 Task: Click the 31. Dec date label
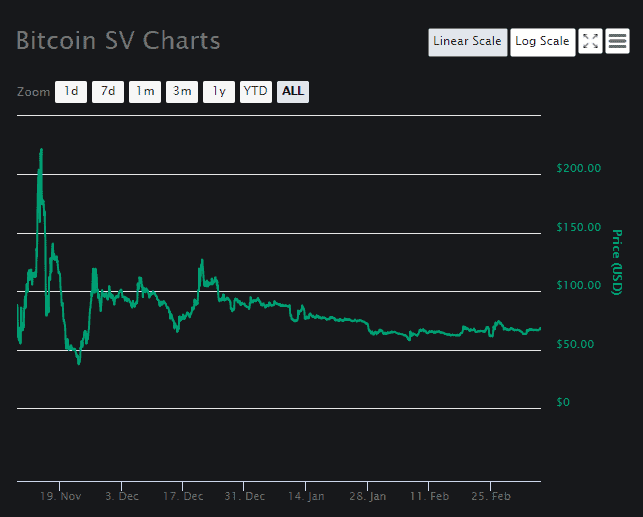coord(244,497)
